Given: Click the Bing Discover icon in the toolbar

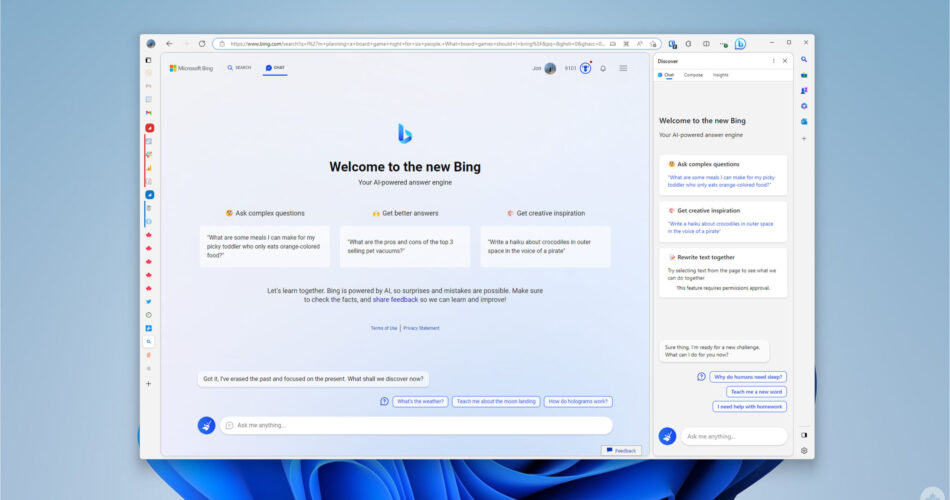Looking at the screenshot, I should tap(740, 44).
